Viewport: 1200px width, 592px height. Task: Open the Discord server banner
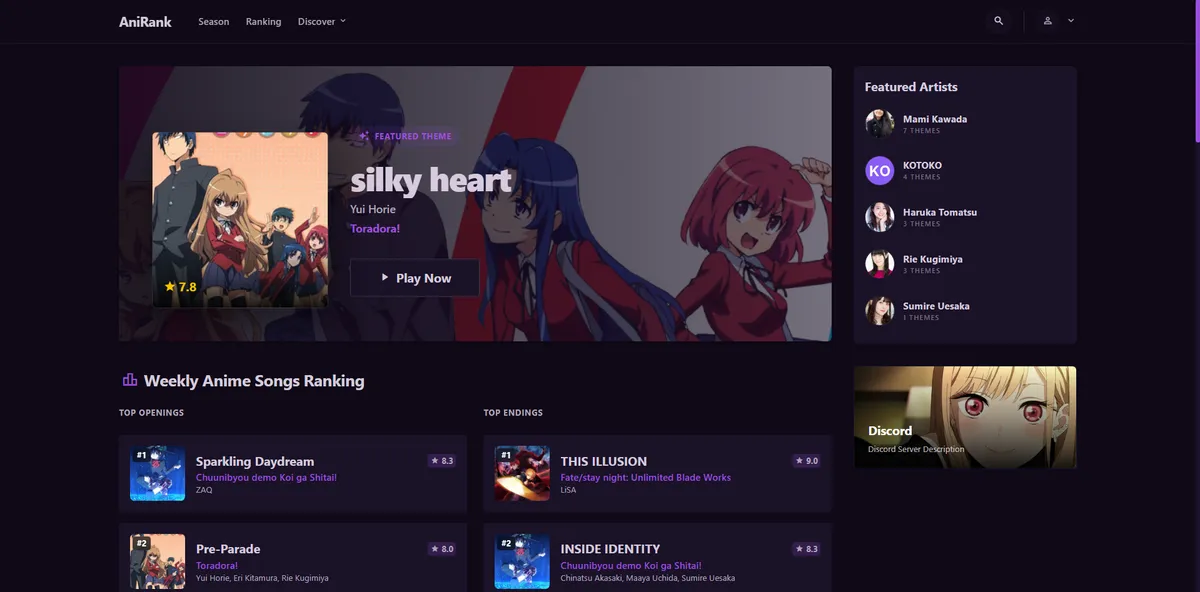(965, 417)
